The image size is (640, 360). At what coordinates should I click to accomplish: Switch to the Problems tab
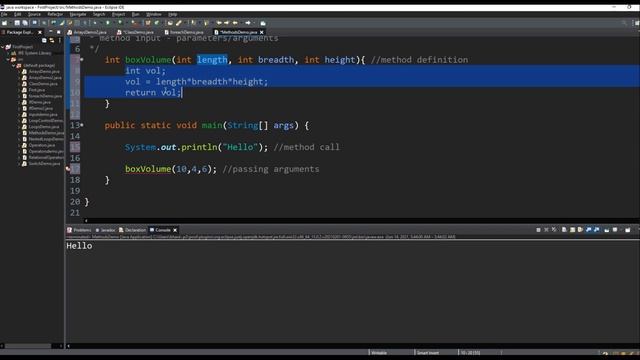tap(79, 230)
